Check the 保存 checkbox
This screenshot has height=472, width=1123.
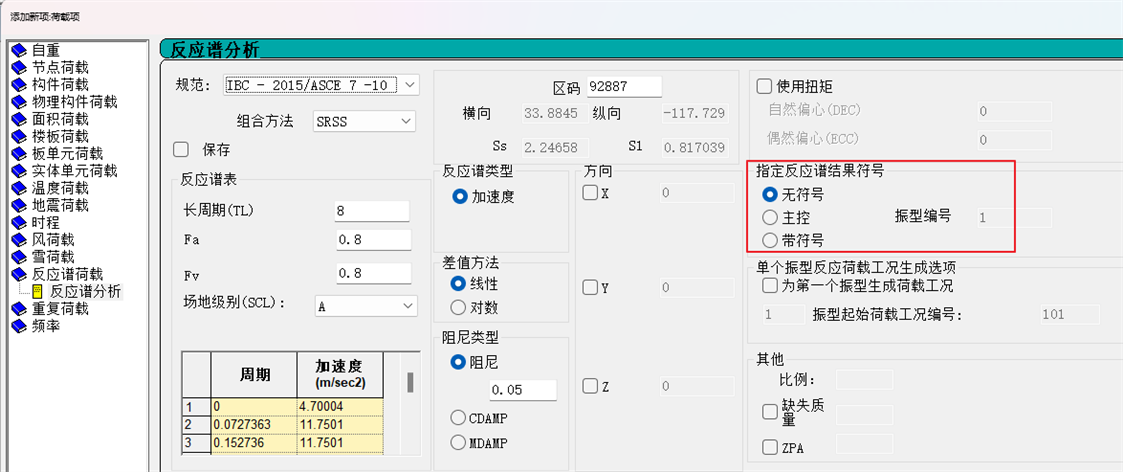(181, 150)
